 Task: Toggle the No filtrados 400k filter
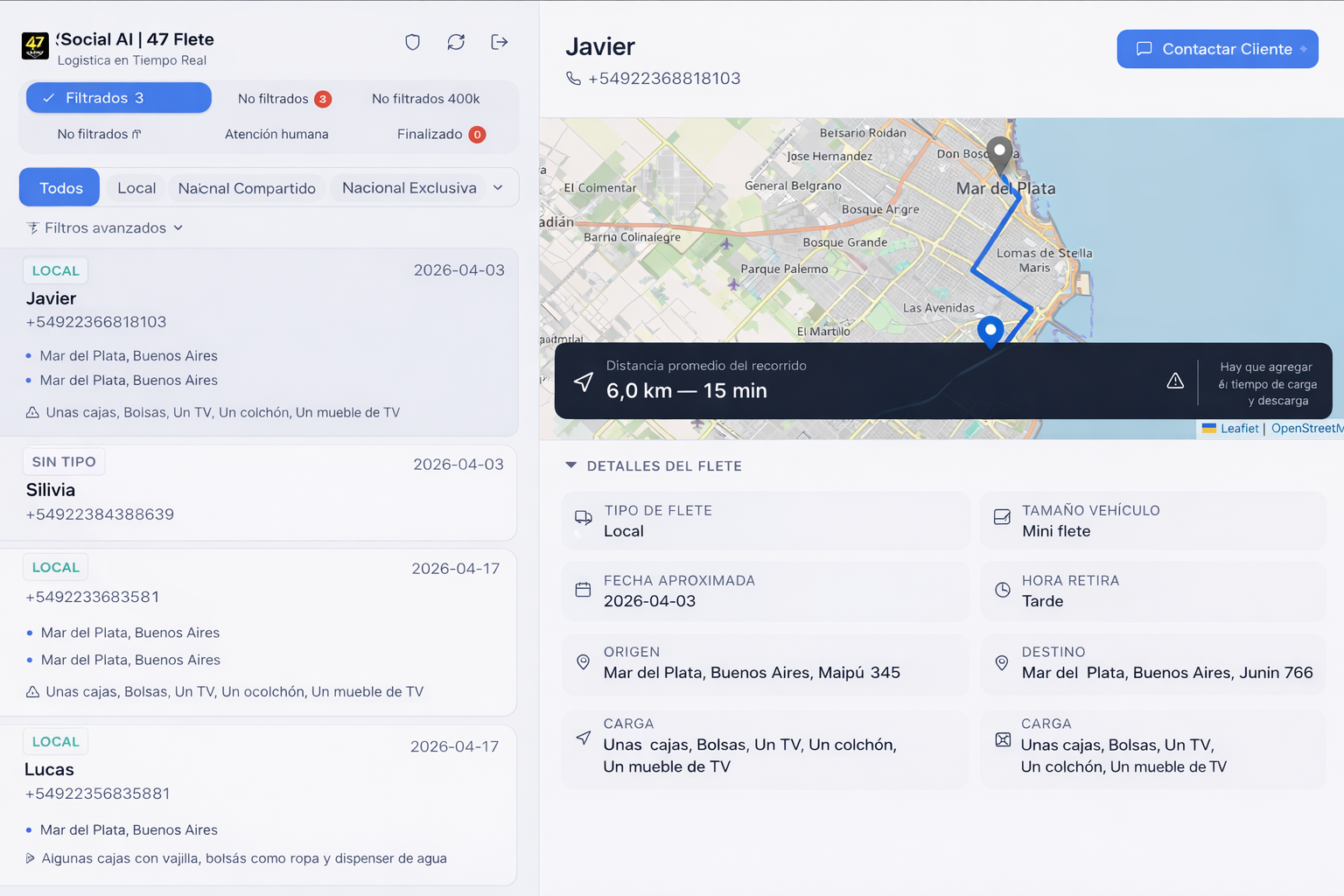tap(425, 99)
